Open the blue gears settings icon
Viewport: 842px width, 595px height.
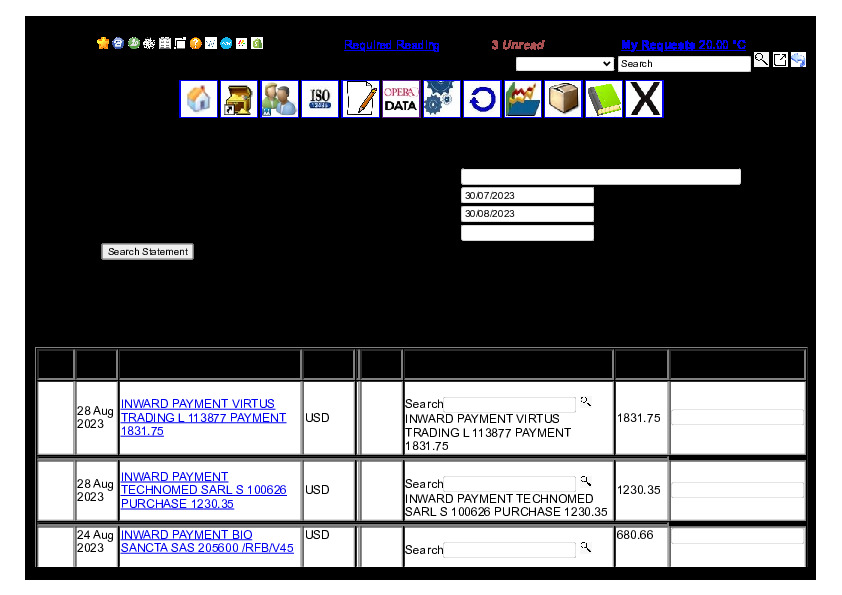[441, 99]
